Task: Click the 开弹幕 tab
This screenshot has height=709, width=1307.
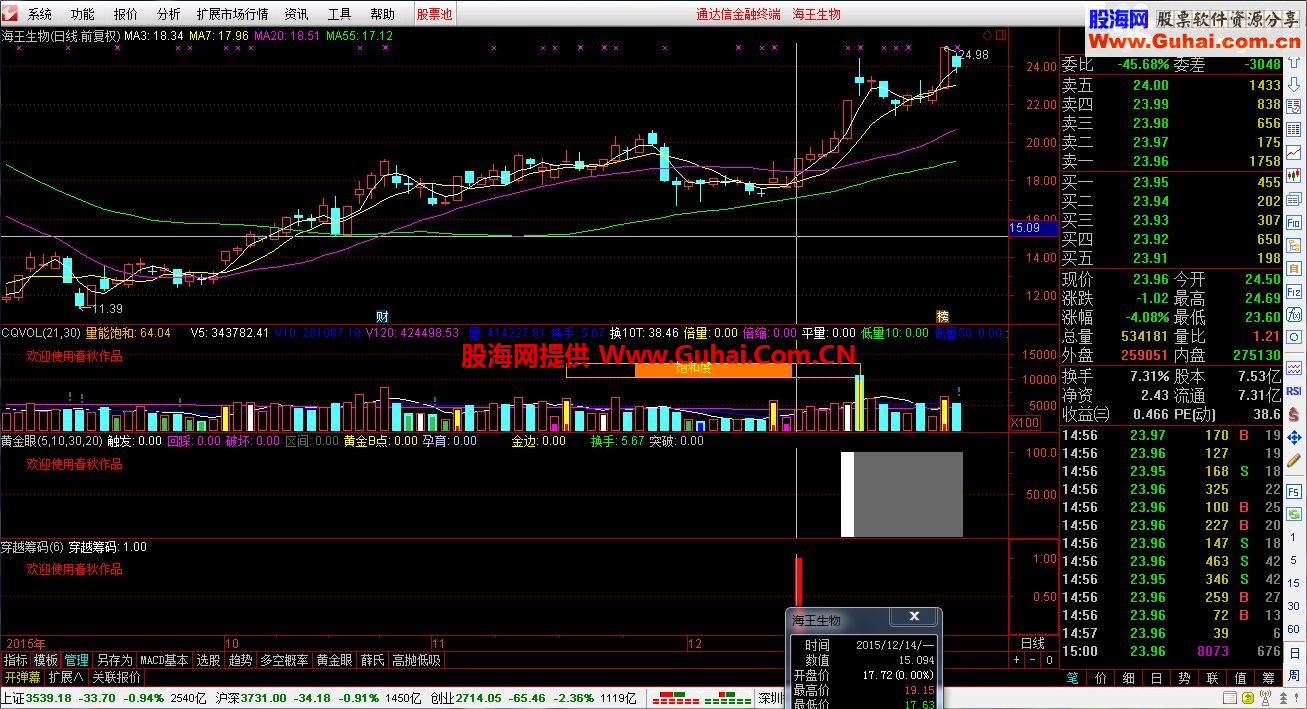Action: click(x=22, y=677)
